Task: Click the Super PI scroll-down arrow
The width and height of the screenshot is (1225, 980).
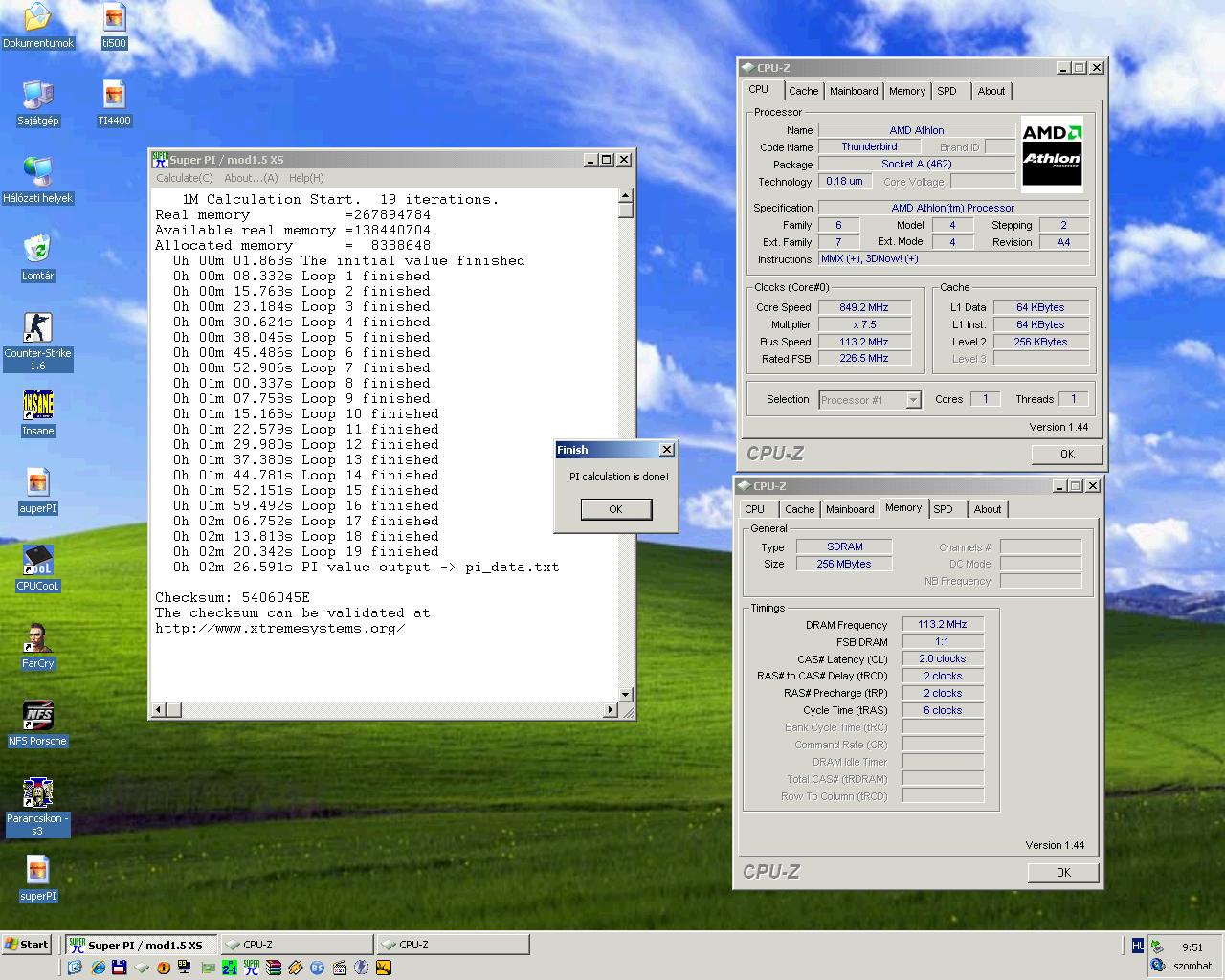Action: pos(625,695)
